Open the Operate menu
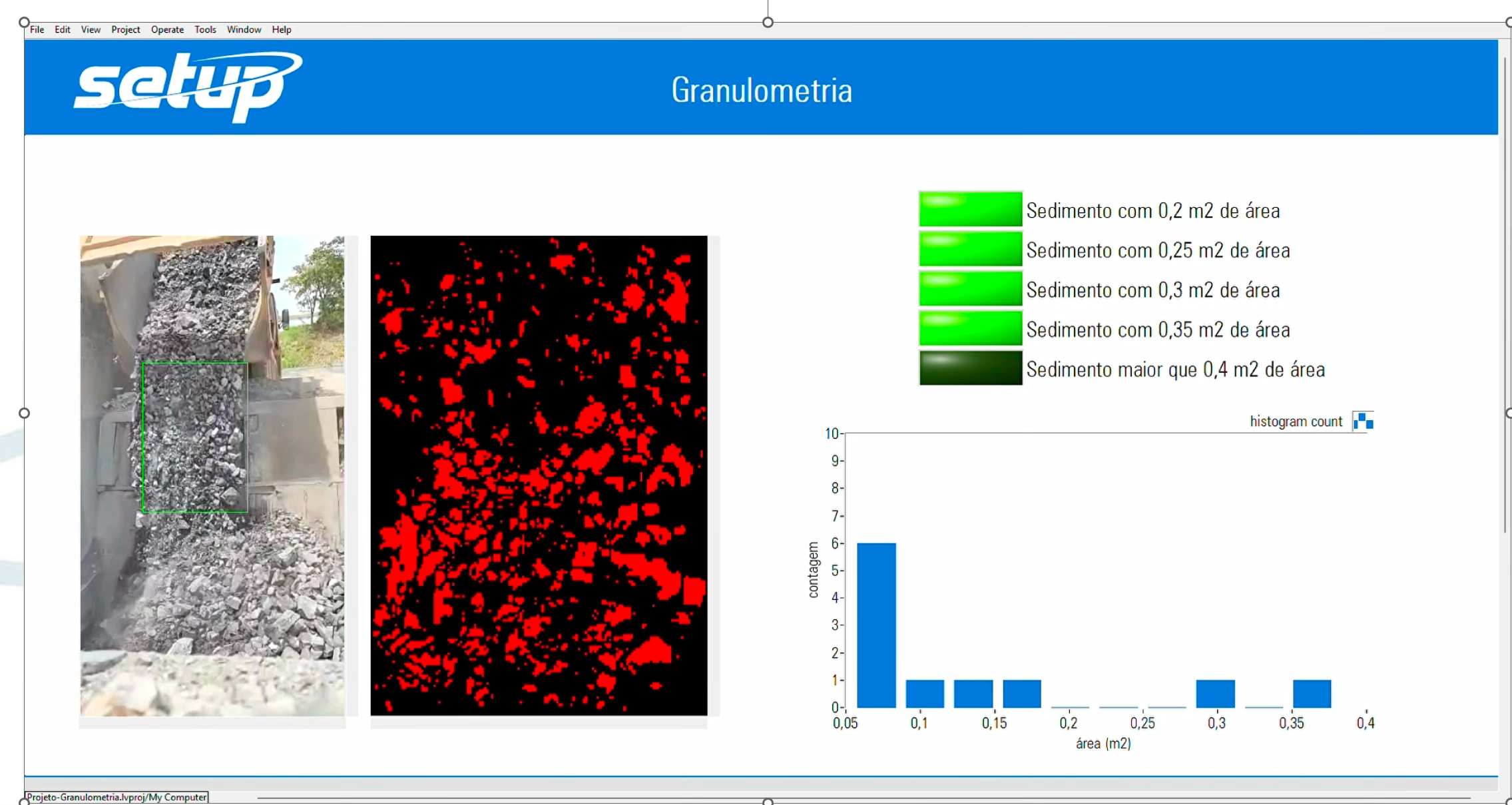This screenshot has width=1512, height=805. (167, 30)
